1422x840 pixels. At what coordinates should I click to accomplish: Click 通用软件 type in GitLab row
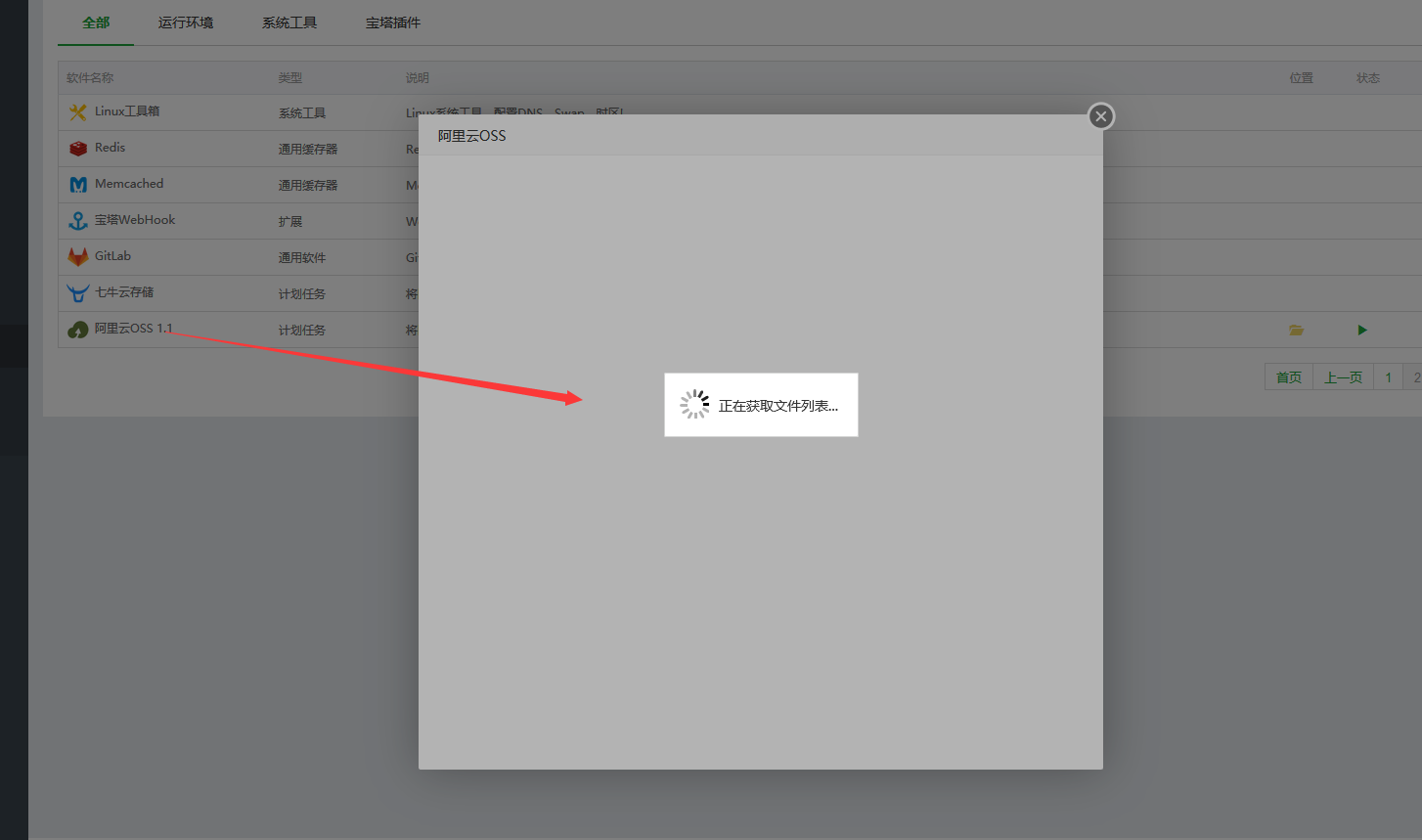click(302, 258)
